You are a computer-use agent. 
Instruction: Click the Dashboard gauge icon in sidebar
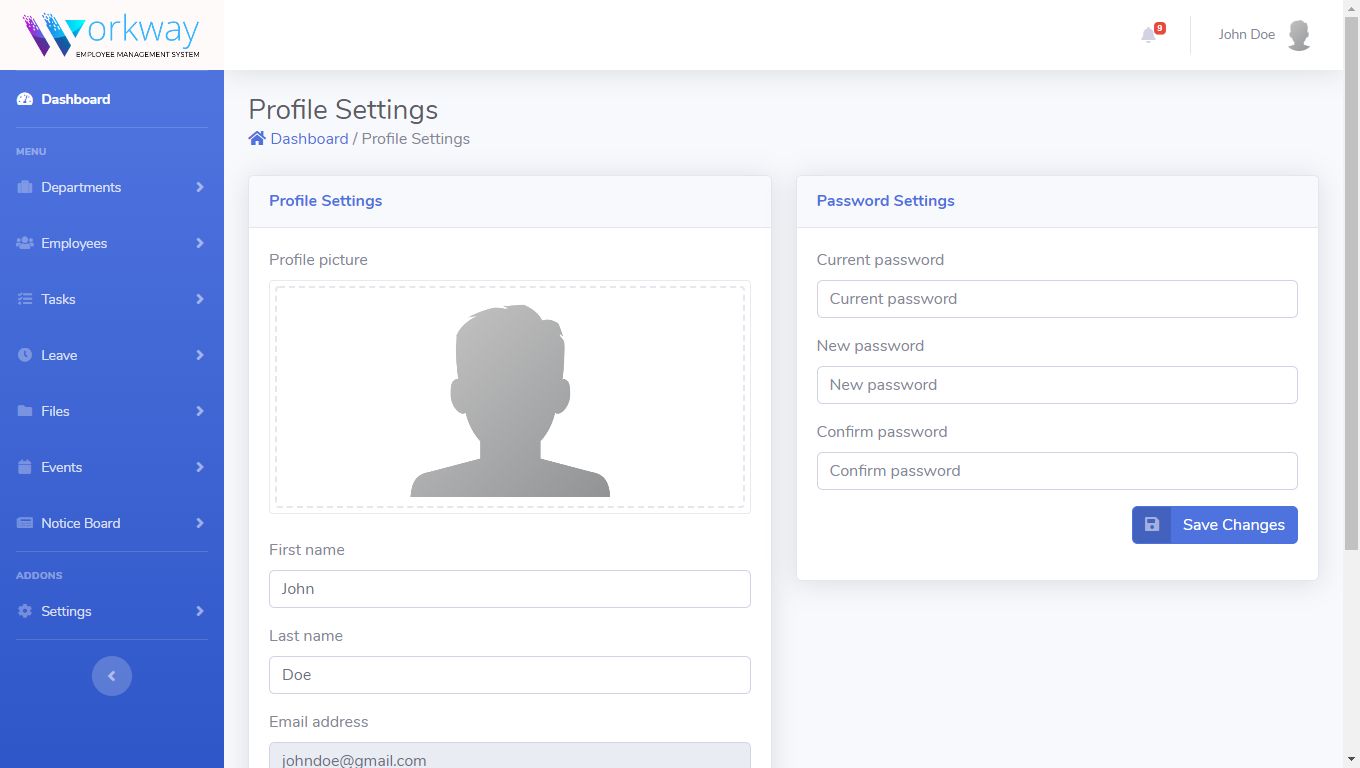tap(25, 99)
